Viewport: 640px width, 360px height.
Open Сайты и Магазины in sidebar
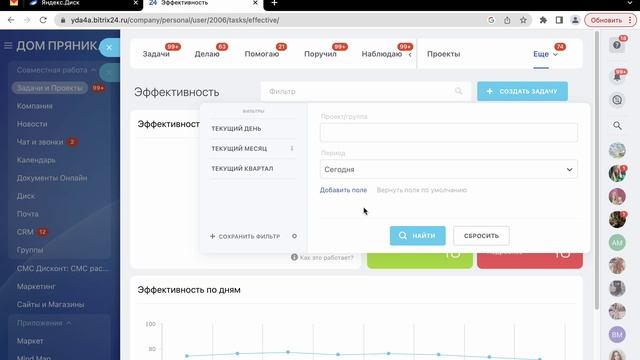pyautogui.click(x=50, y=304)
